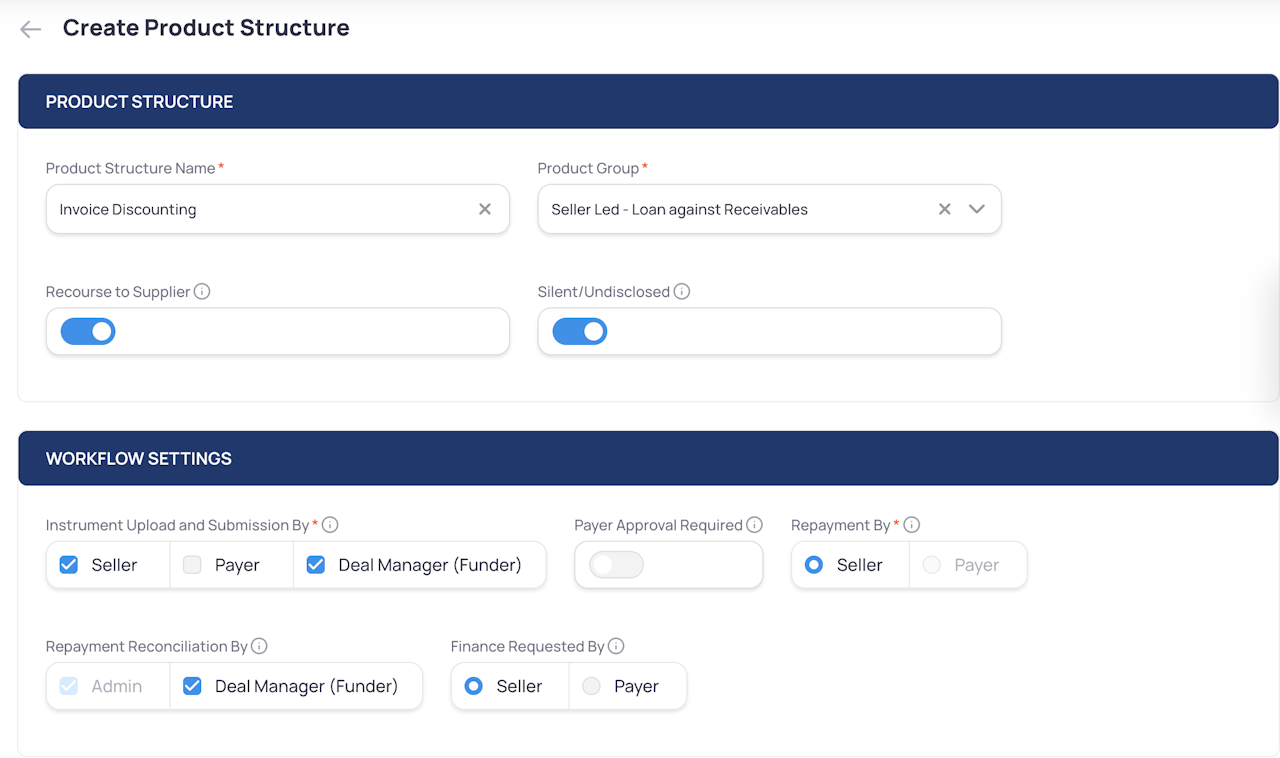
Task: Uncheck the Seller upload checkbox
Action: pyautogui.click(x=69, y=565)
